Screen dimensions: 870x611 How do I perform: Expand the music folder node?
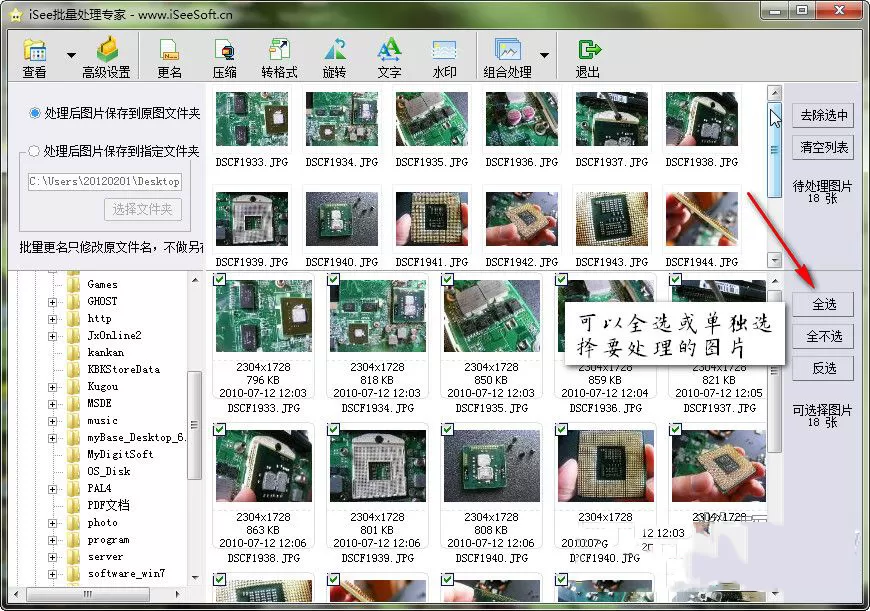(x=52, y=421)
